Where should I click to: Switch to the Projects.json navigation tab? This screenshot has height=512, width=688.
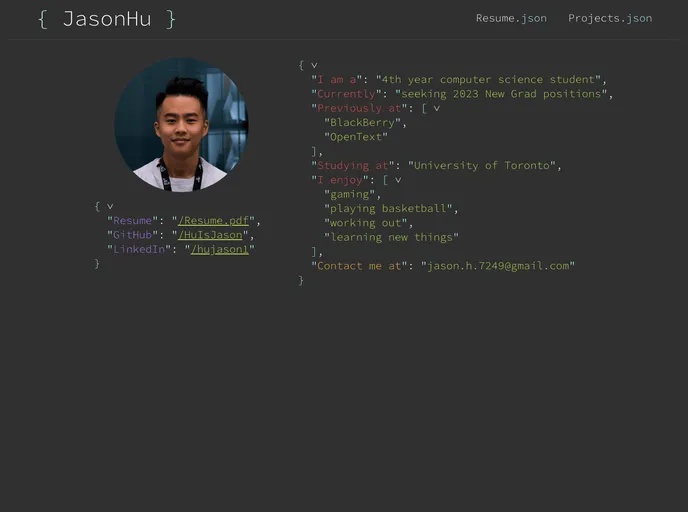(x=609, y=18)
